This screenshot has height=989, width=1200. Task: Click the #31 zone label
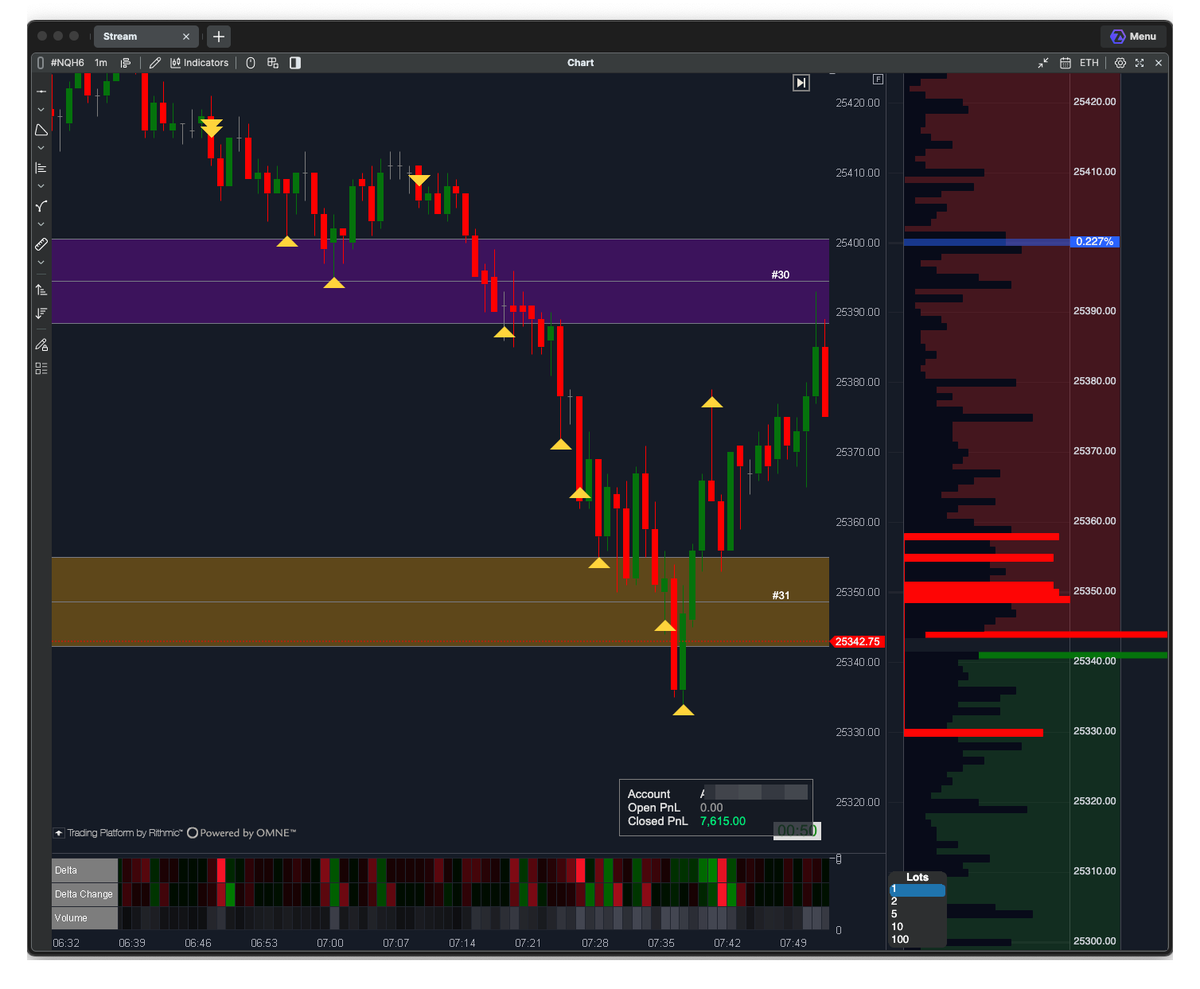pyautogui.click(x=781, y=595)
